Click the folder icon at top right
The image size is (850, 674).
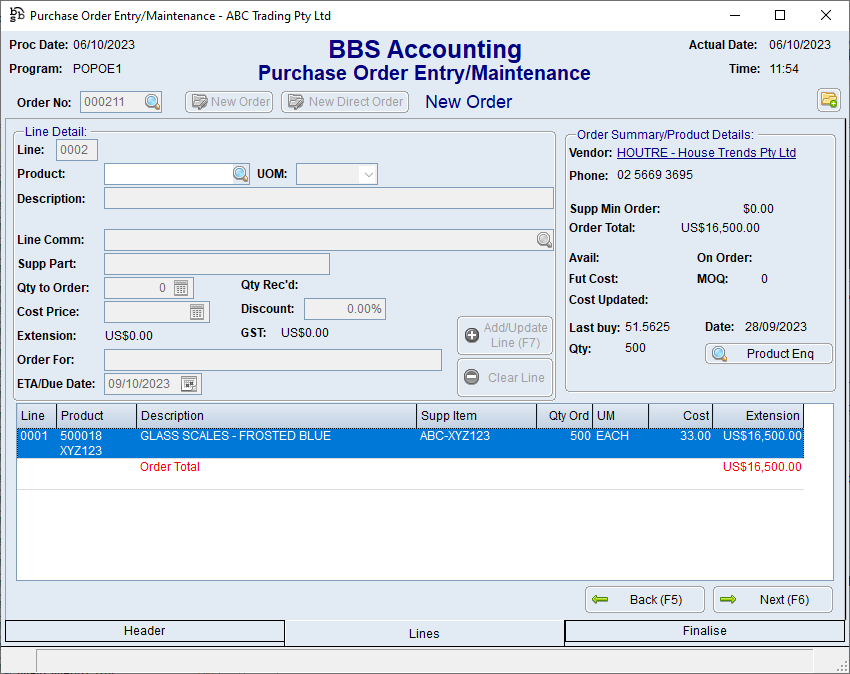pyautogui.click(x=828, y=100)
